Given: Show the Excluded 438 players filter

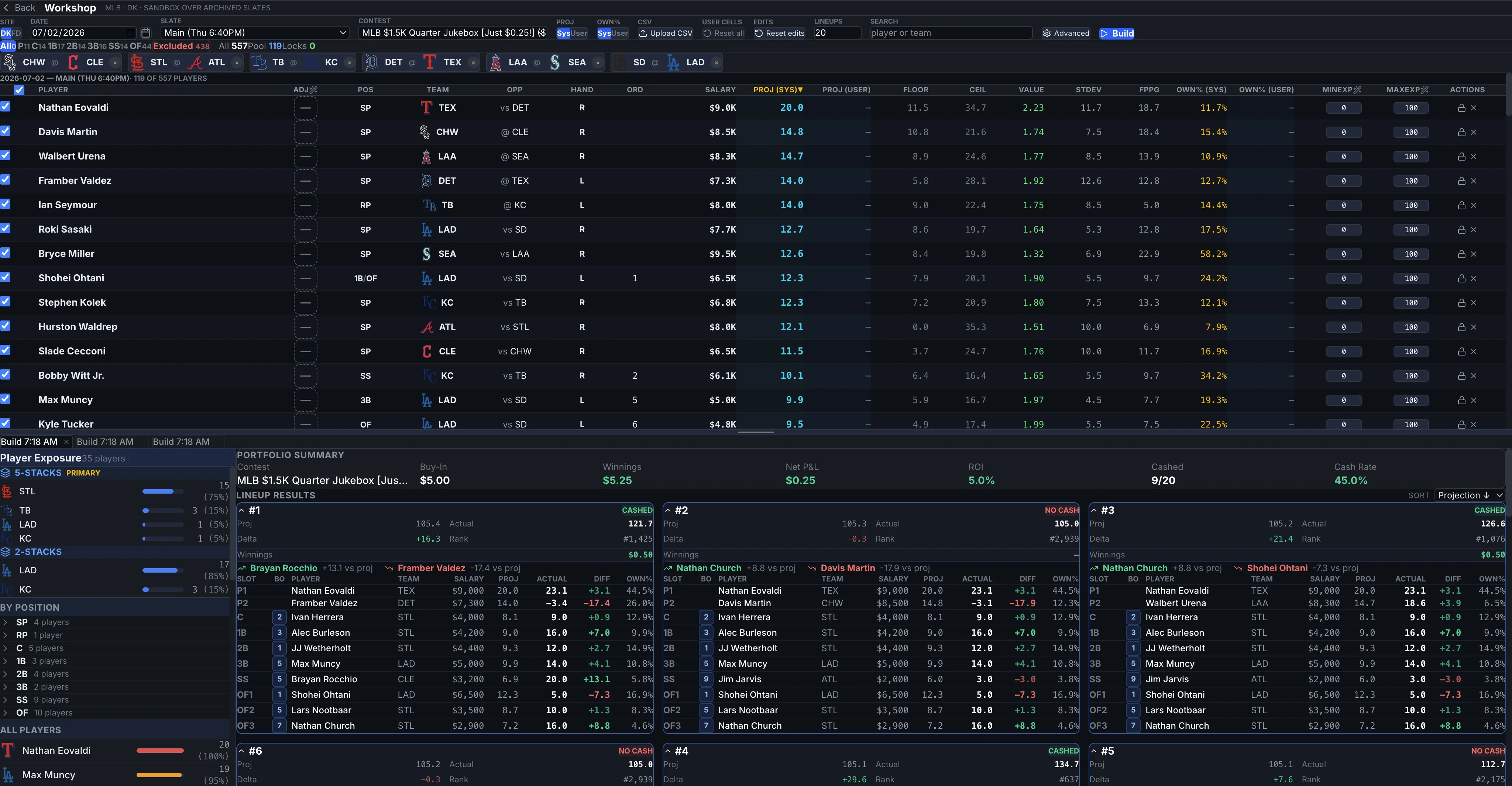Looking at the screenshot, I should coord(181,47).
